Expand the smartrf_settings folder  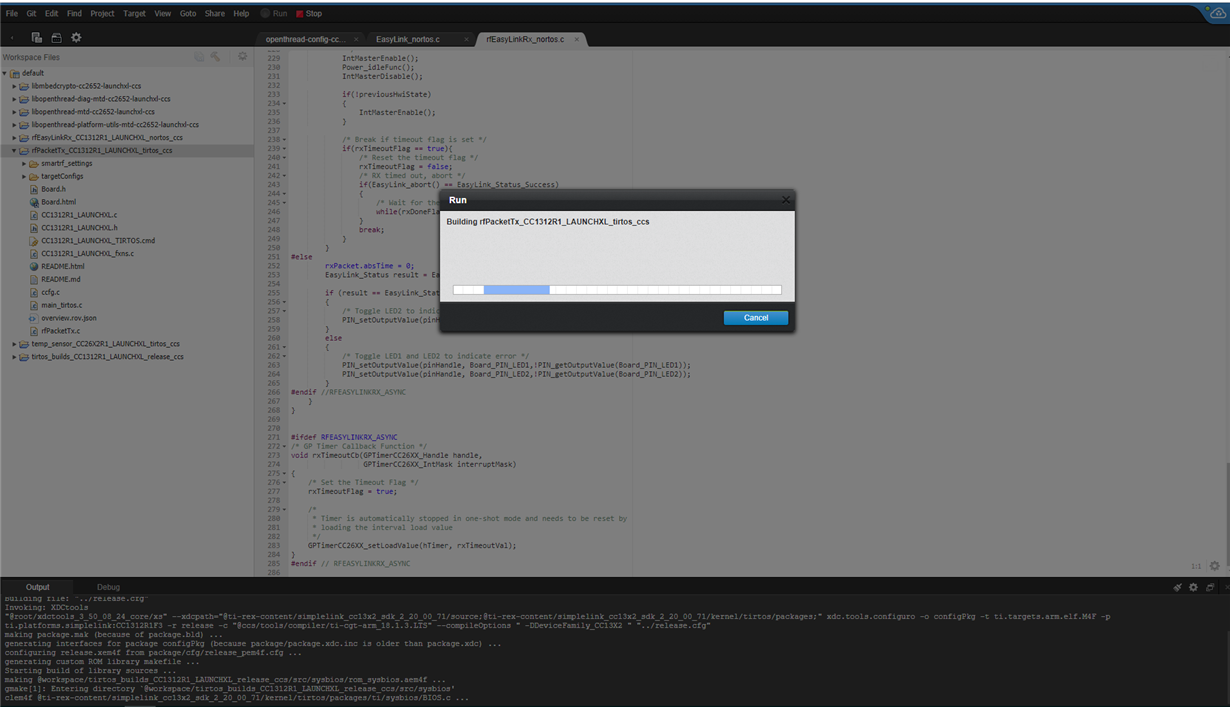24,163
